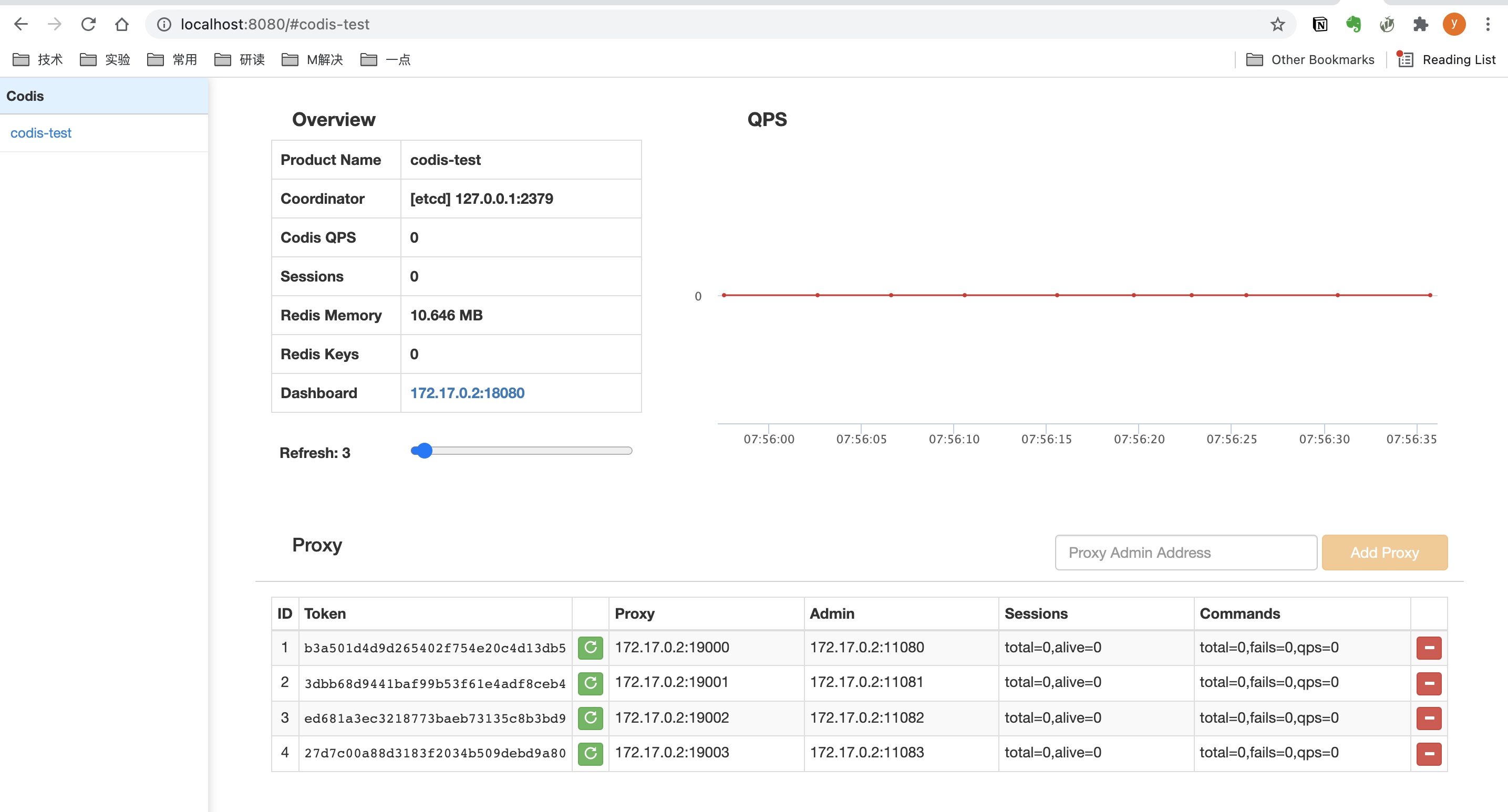
Task: Reload the page with browser refresh icon
Action: click(x=88, y=24)
